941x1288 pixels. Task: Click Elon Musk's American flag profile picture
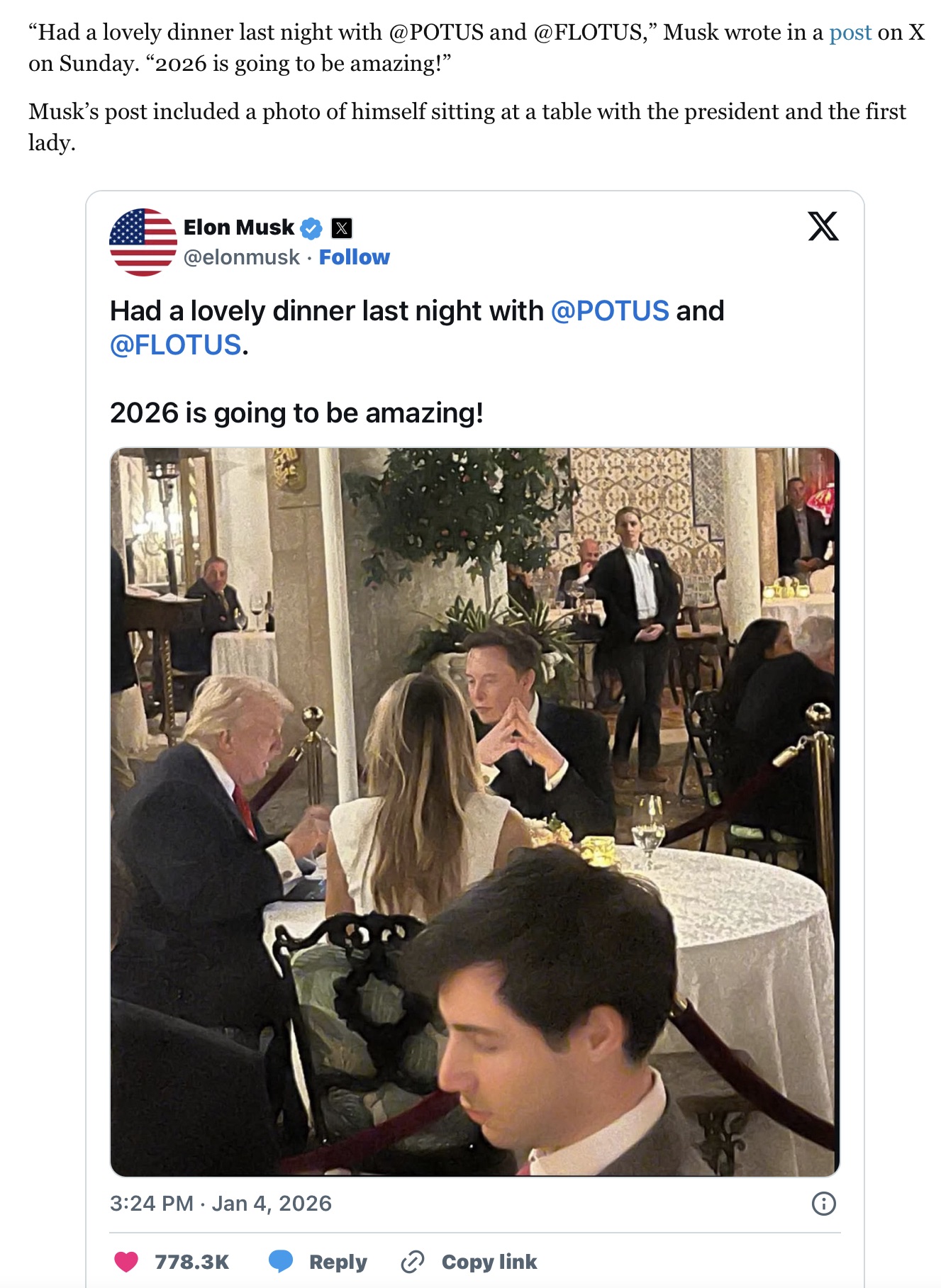pyautogui.click(x=141, y=242)
